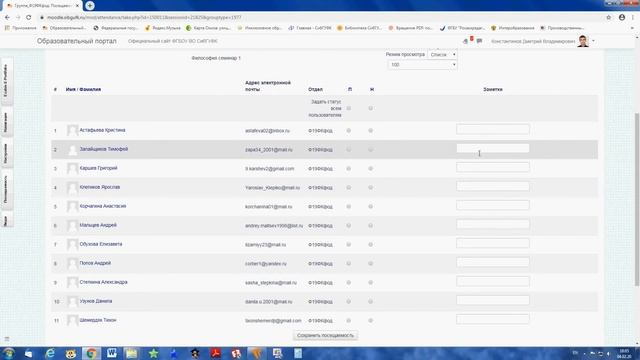Mark Каршев Григорий as П
Image resolution: width=640 pixels, height=360 pixels.
349,169
